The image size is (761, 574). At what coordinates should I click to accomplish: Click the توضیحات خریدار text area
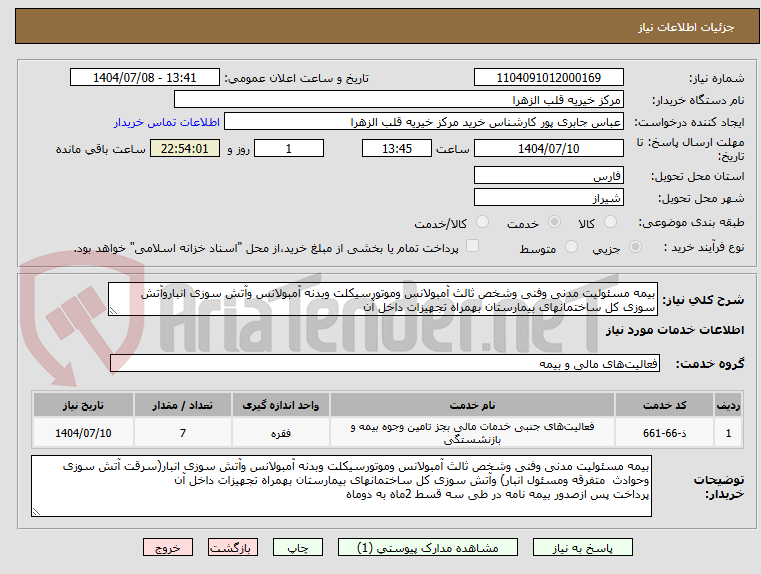coord(341,486)
